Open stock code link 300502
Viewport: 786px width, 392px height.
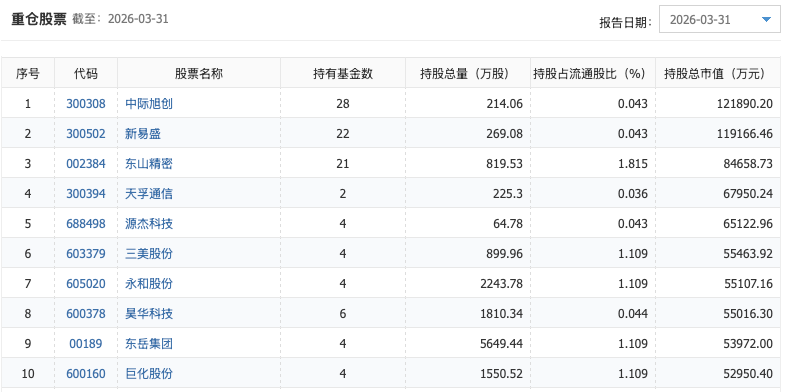click(86, 134)
